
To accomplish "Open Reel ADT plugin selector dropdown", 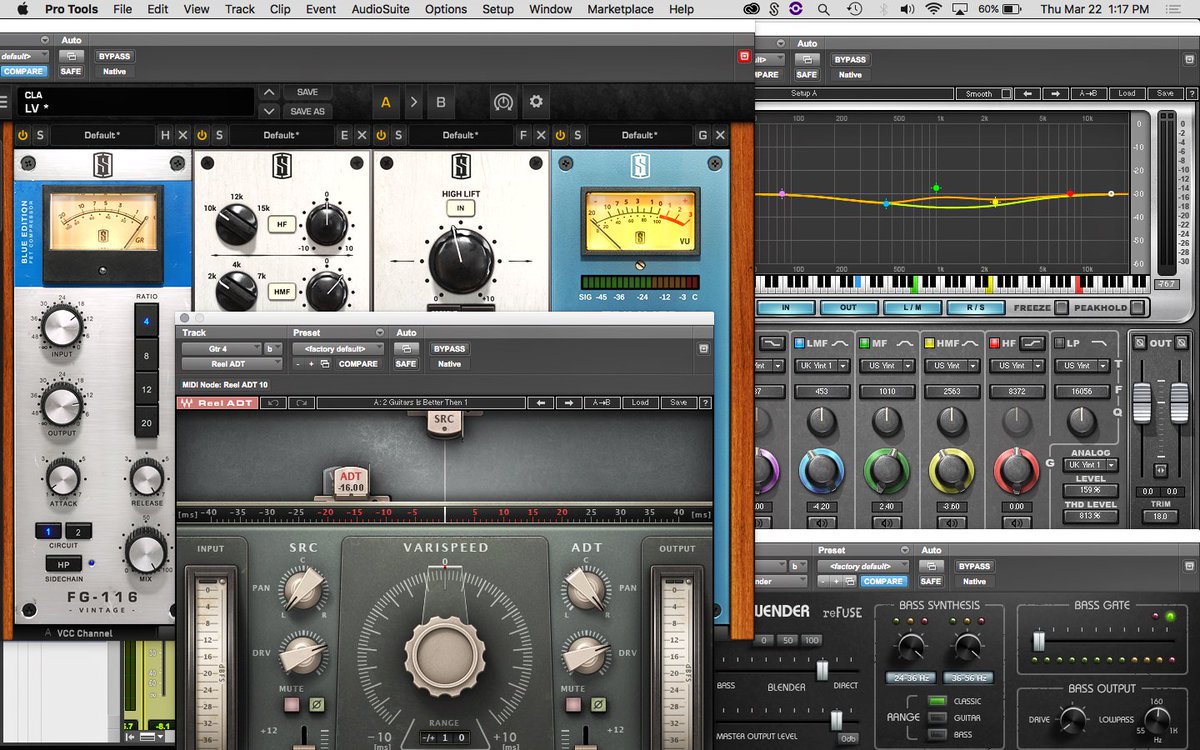I will click(x=232, y=364).
